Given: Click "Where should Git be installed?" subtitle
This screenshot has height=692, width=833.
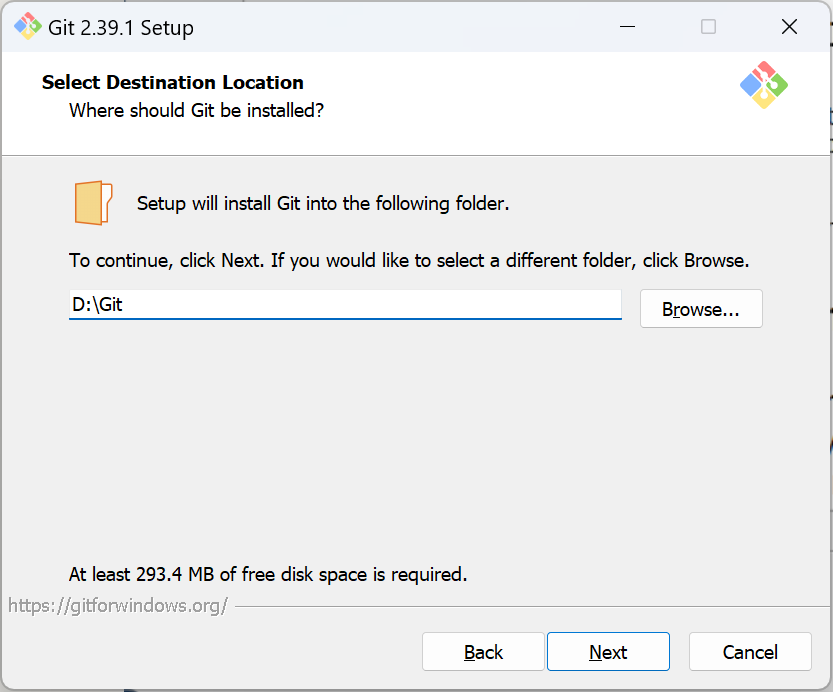Looking at the screenshot, I should click(x=196, y=110).
